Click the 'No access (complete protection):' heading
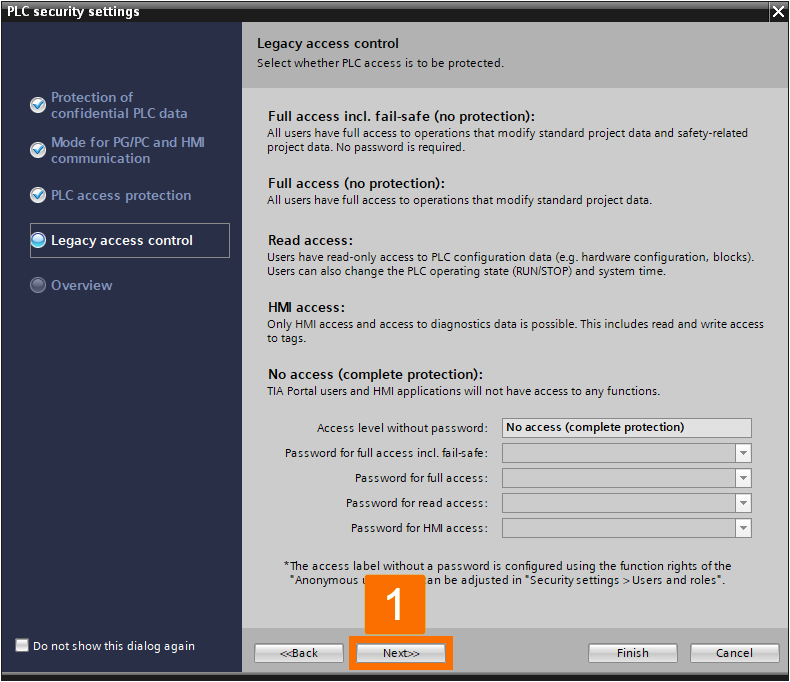This screenshot has height=682, width=790. [375, 374]
